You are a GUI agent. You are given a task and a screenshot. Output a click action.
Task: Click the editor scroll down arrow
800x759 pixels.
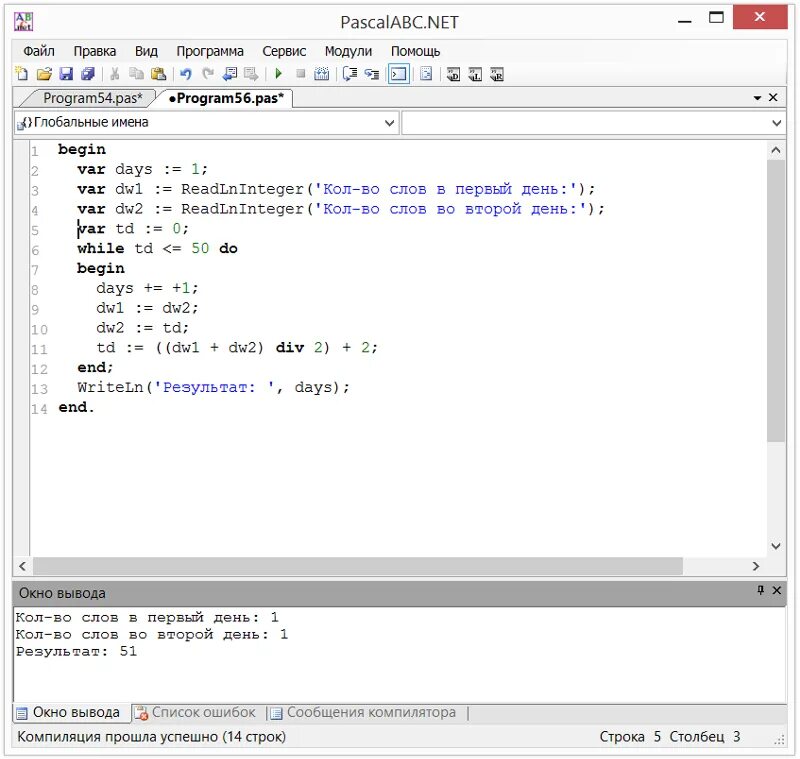point(776,546)
